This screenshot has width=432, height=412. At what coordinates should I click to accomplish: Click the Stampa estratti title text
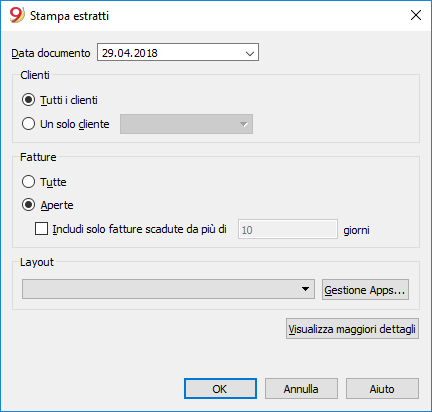pos(69,16)
